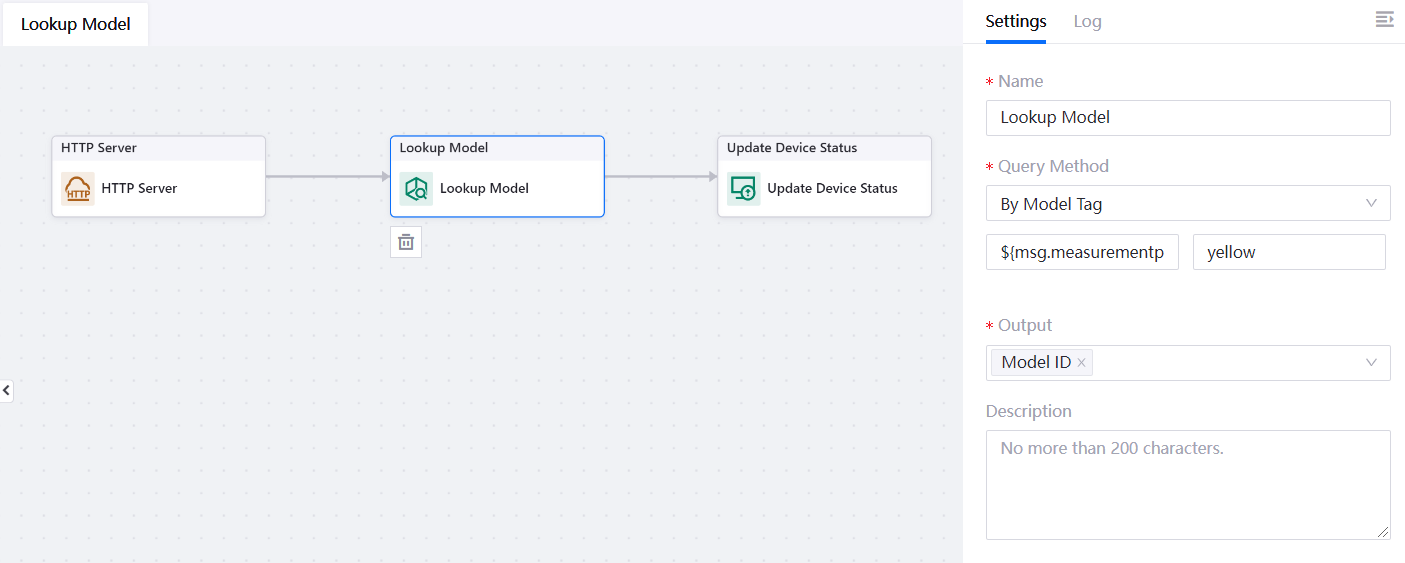Delete node using the trash icon
The image size is (1405, 563).
(406, 242)
